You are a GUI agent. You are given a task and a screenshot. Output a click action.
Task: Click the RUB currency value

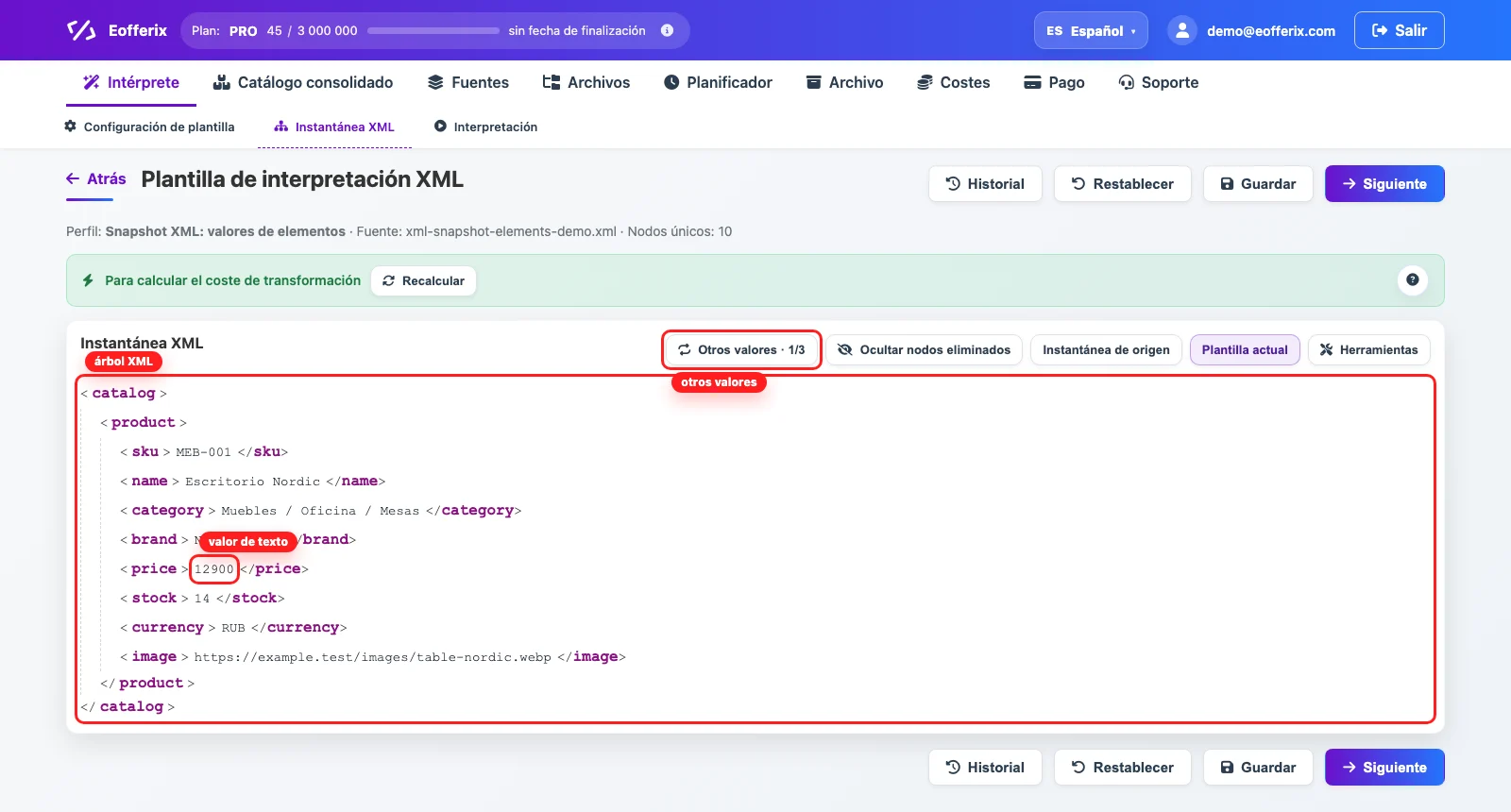(233, 628)
